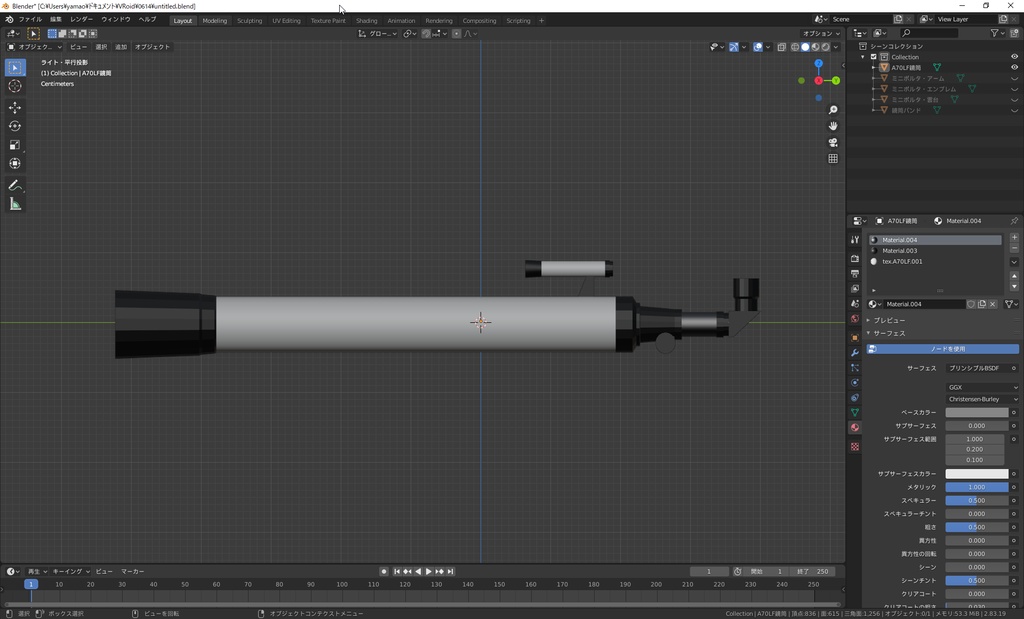
Task: Collapse the Collection tree in outliner
Action: click(x=863, y=57)
